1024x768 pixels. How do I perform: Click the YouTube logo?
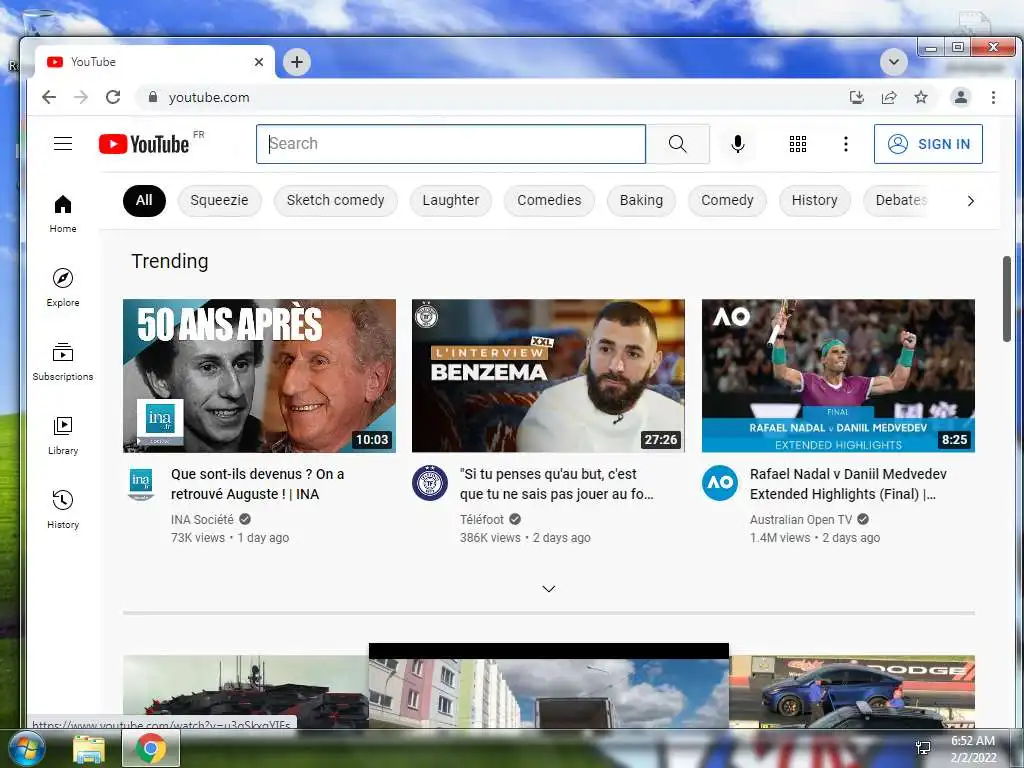pos(144,144)
